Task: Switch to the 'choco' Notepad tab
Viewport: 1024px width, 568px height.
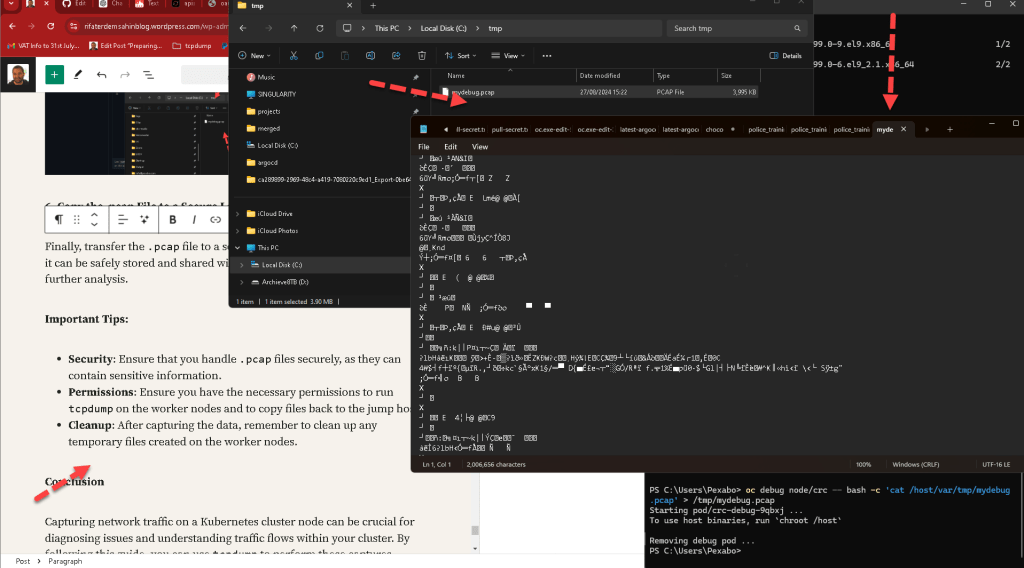Action: point(714,129)
